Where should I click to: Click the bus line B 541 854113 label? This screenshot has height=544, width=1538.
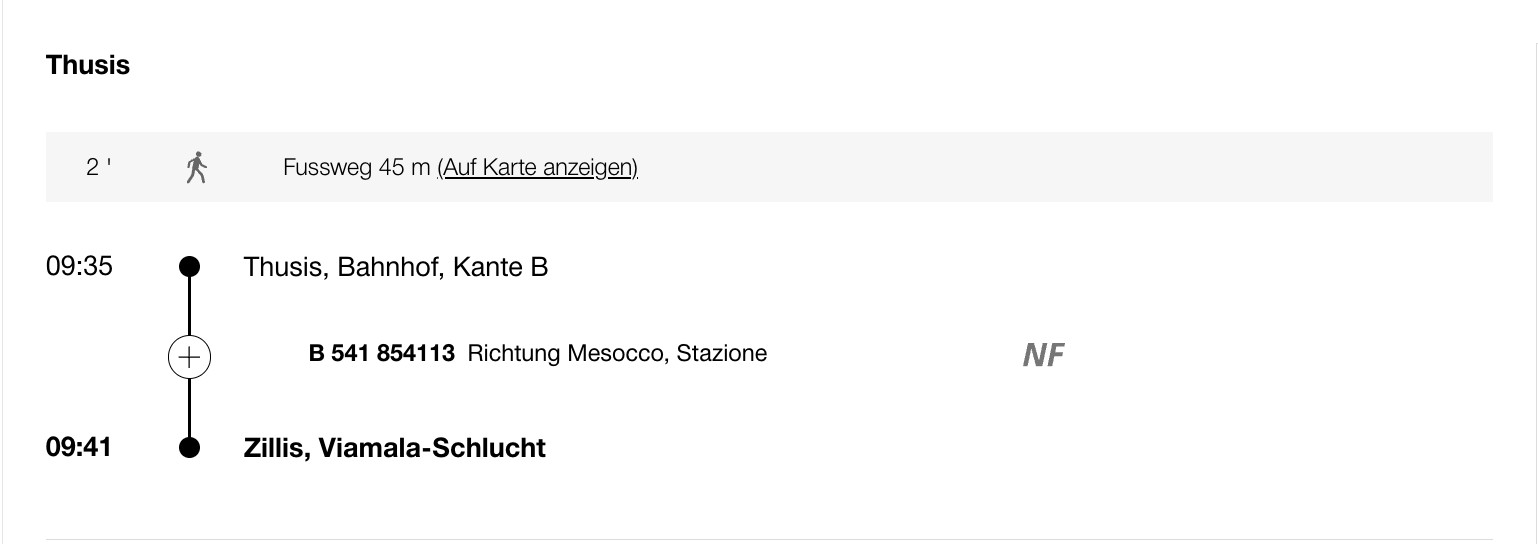point(382,353)
